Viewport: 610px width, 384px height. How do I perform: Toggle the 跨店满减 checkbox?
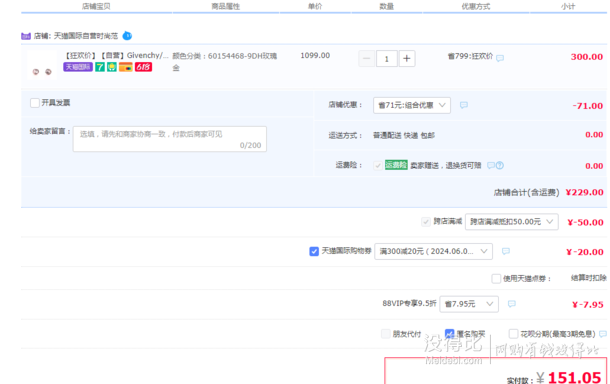[x=426, y=222]
